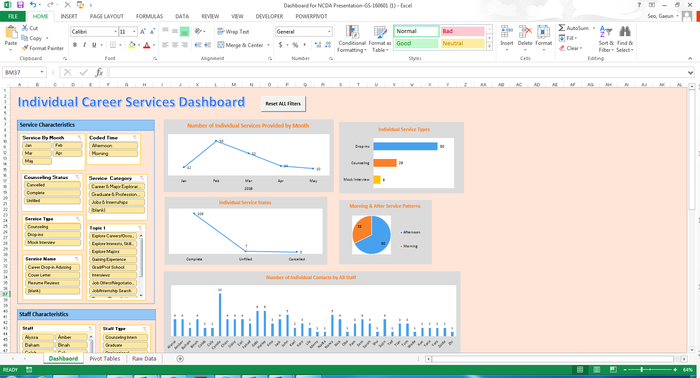Open the Pivot Tables sheet tab
This screenshot has width=700, height=378.
click(104, 359)
